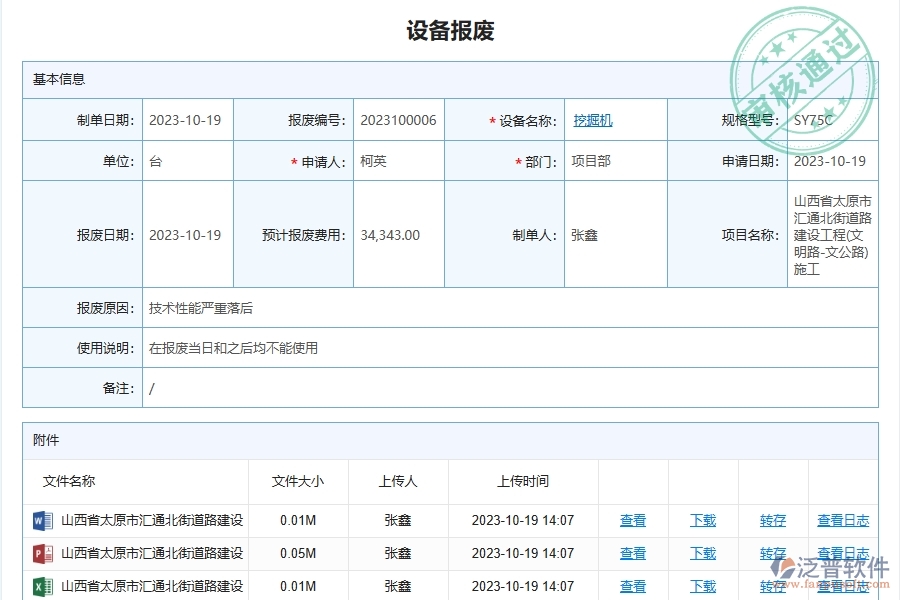Screen dimensions: 900x600
Task: Click 查看 on the first attachment row
Action: (634, 520)
